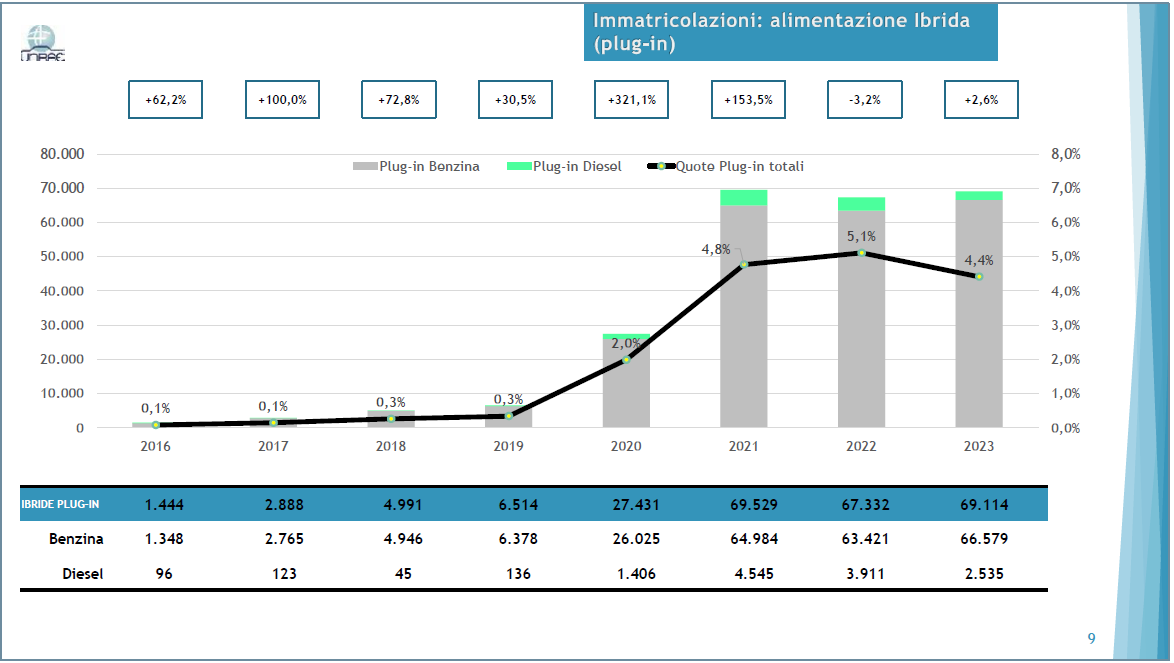
Task: Click the Diesel value 2.535 cell
Action: click(x=978, y=574)
